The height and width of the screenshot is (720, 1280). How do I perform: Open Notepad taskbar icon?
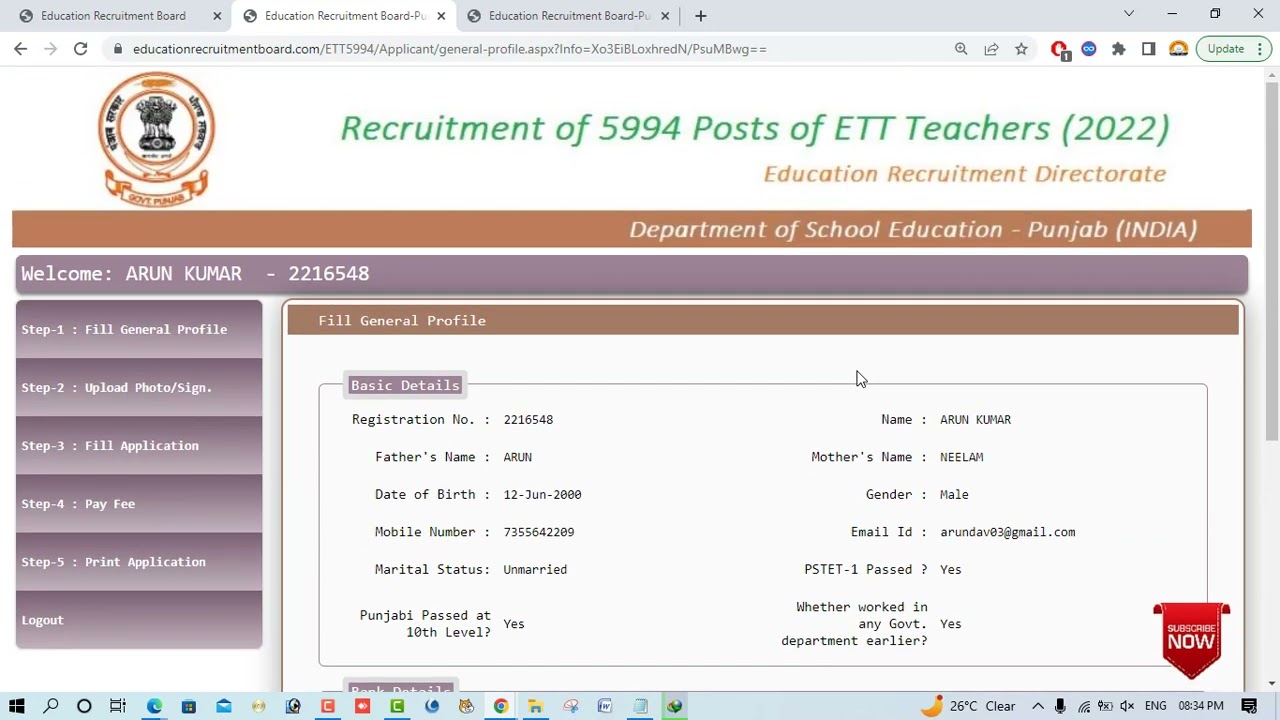(x=640, y=706)
